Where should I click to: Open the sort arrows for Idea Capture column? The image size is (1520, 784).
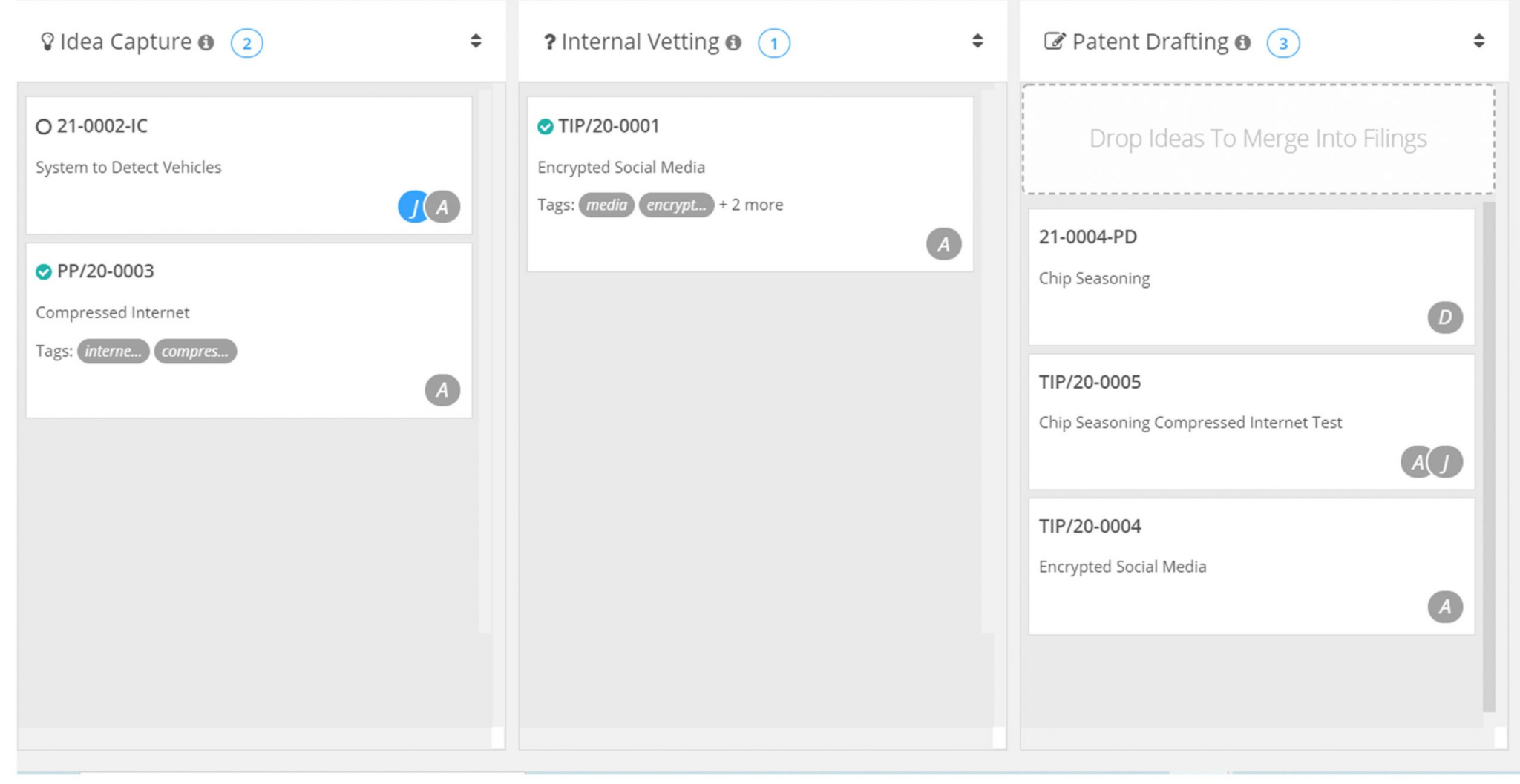pyautogui.click(x=474, y=42)
